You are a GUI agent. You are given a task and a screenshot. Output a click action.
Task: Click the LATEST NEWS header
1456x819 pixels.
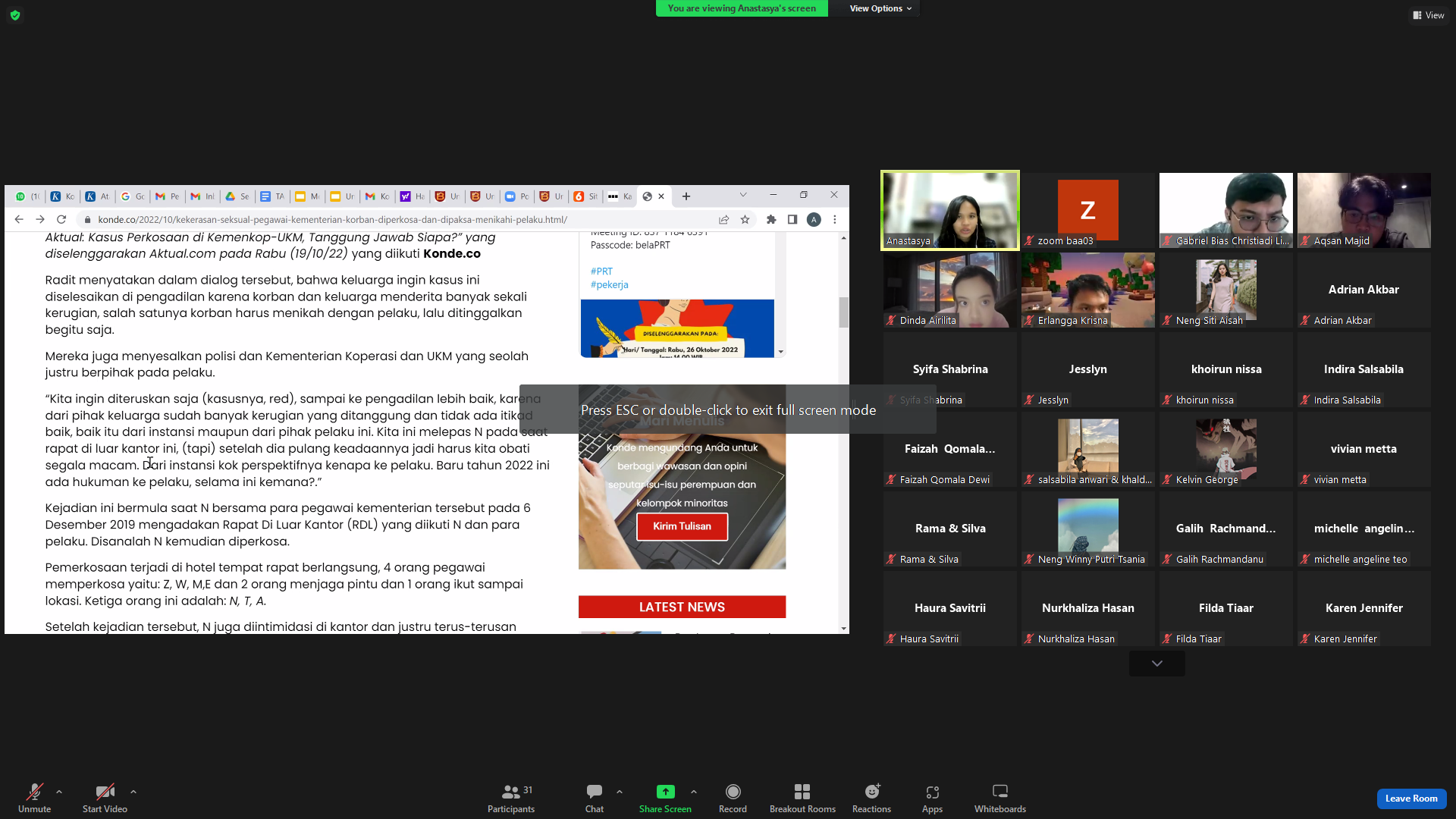[682, 607]
